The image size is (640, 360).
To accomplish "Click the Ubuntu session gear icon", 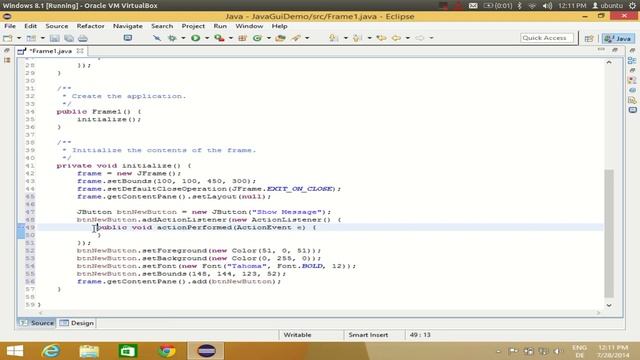I will click(x=633, y=6).
